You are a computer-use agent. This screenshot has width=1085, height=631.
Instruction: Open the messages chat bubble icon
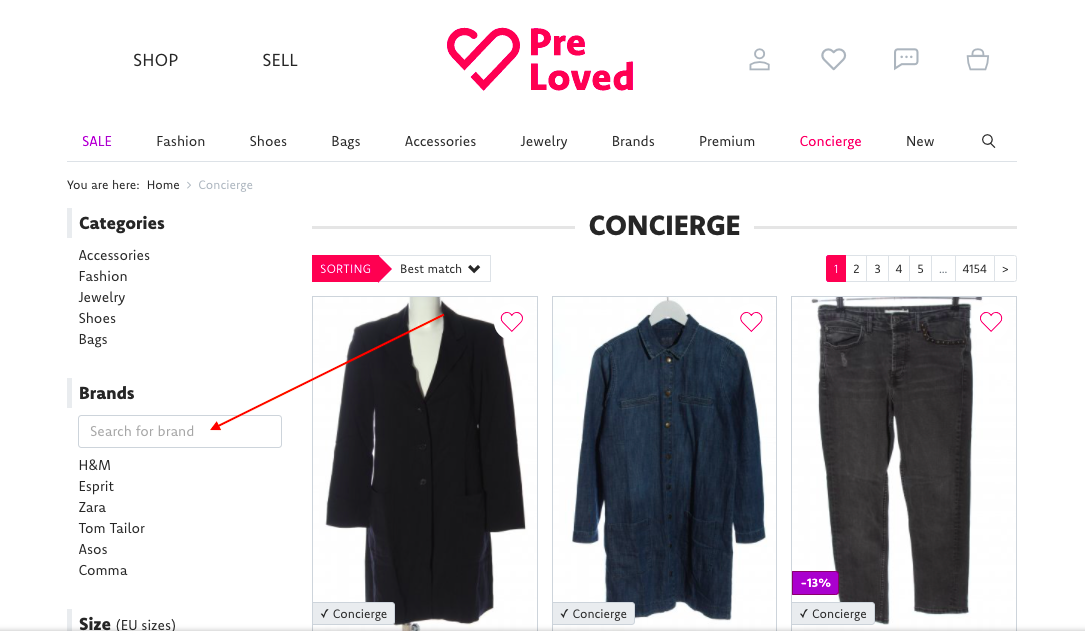906,60
